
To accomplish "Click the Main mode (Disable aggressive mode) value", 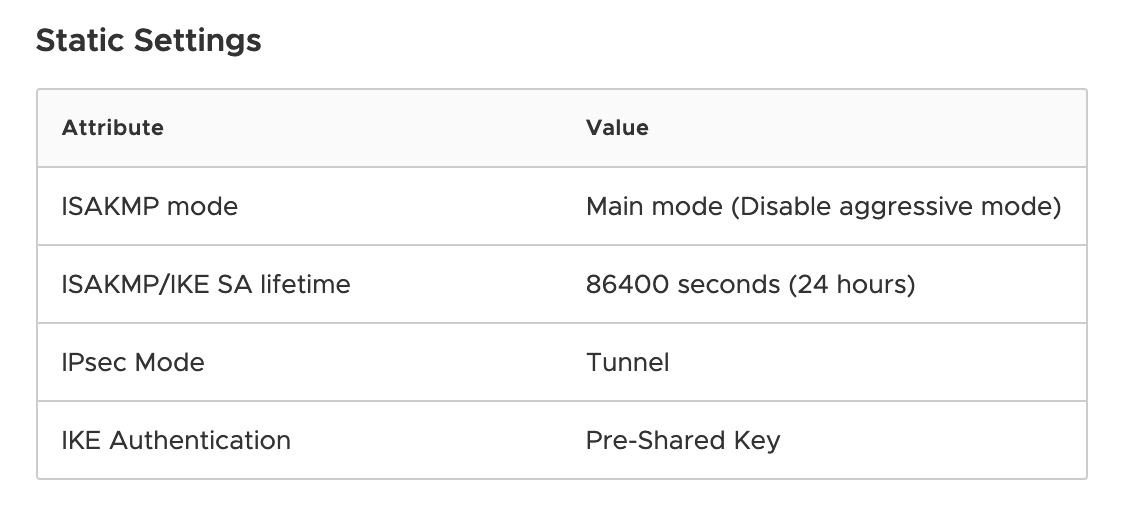I will [x=823, y=206].
